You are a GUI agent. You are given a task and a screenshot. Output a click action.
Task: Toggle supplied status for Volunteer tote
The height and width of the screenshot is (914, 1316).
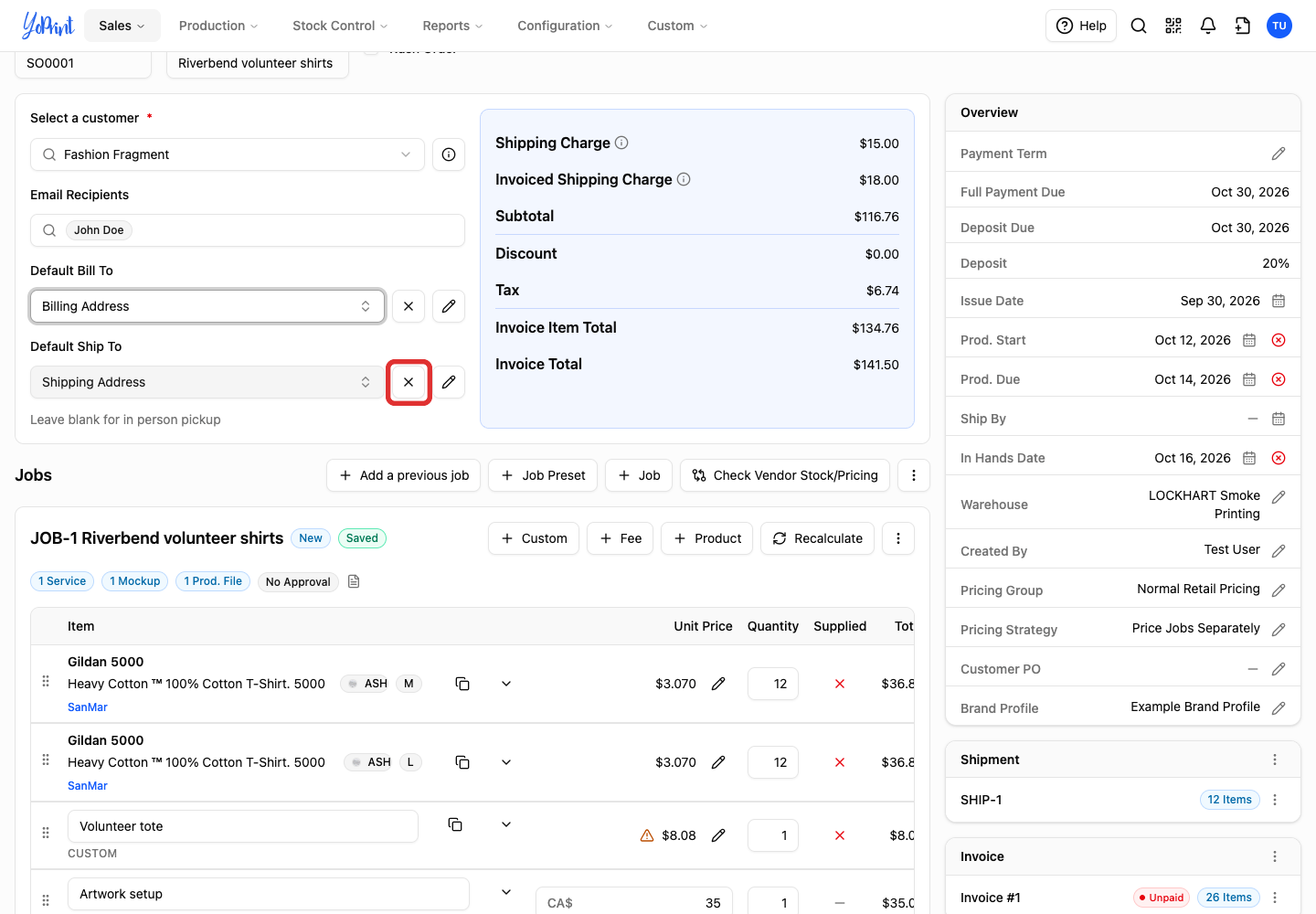[x=840, y=835]
